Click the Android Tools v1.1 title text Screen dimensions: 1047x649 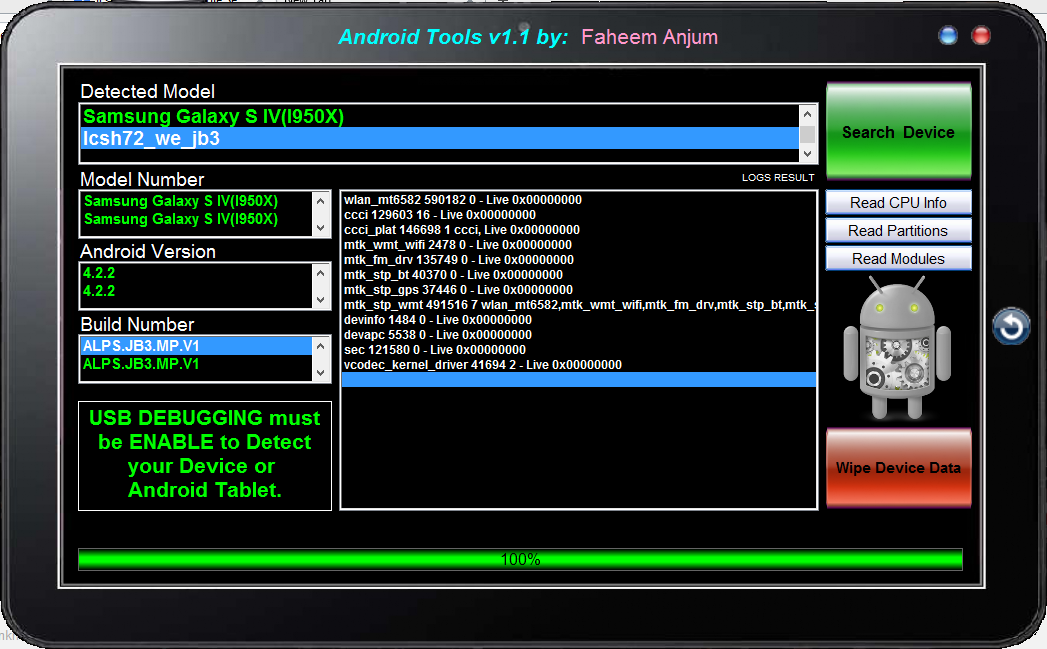click(x=453, y=37)
